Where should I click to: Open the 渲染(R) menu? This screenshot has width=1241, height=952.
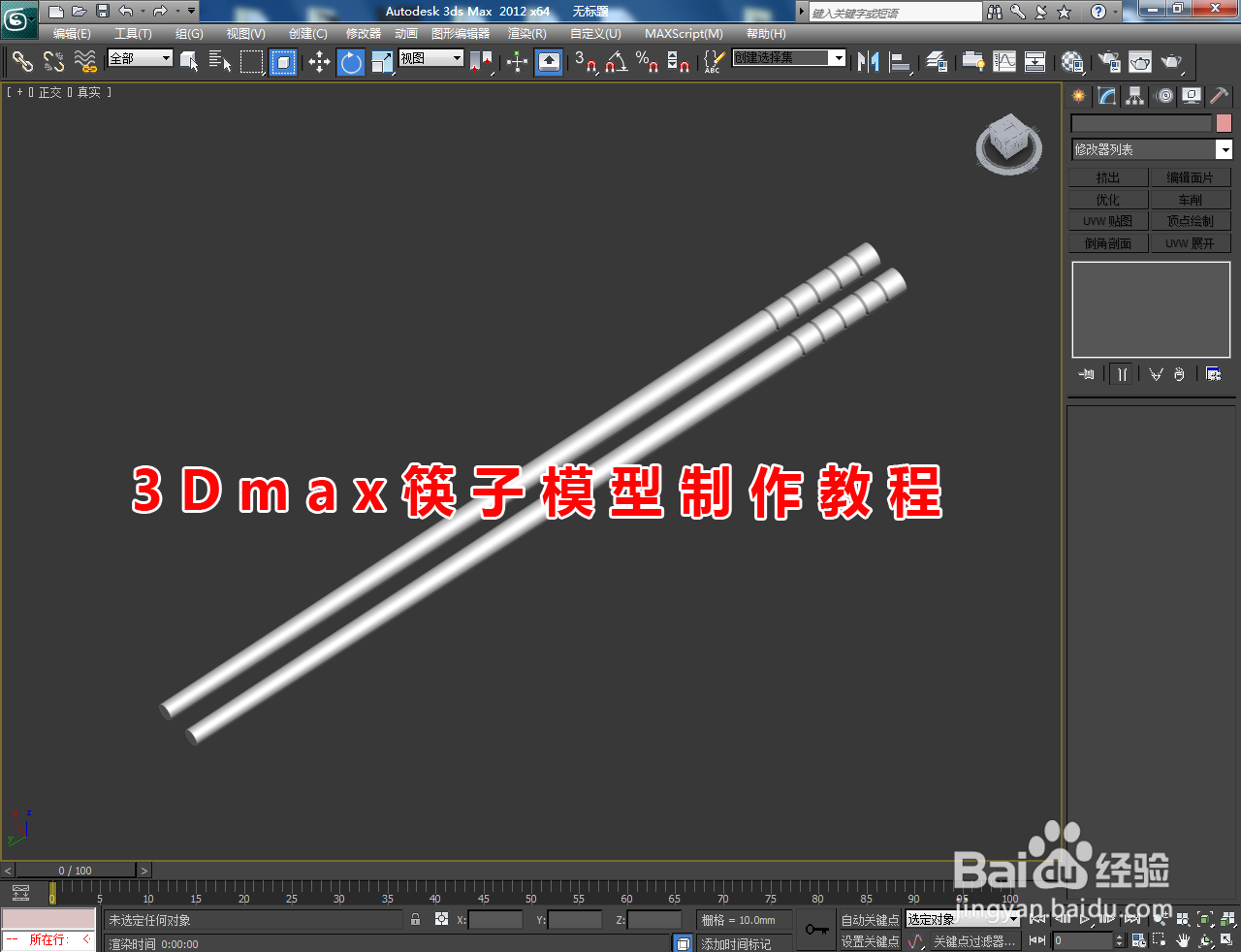click(527, 34)
